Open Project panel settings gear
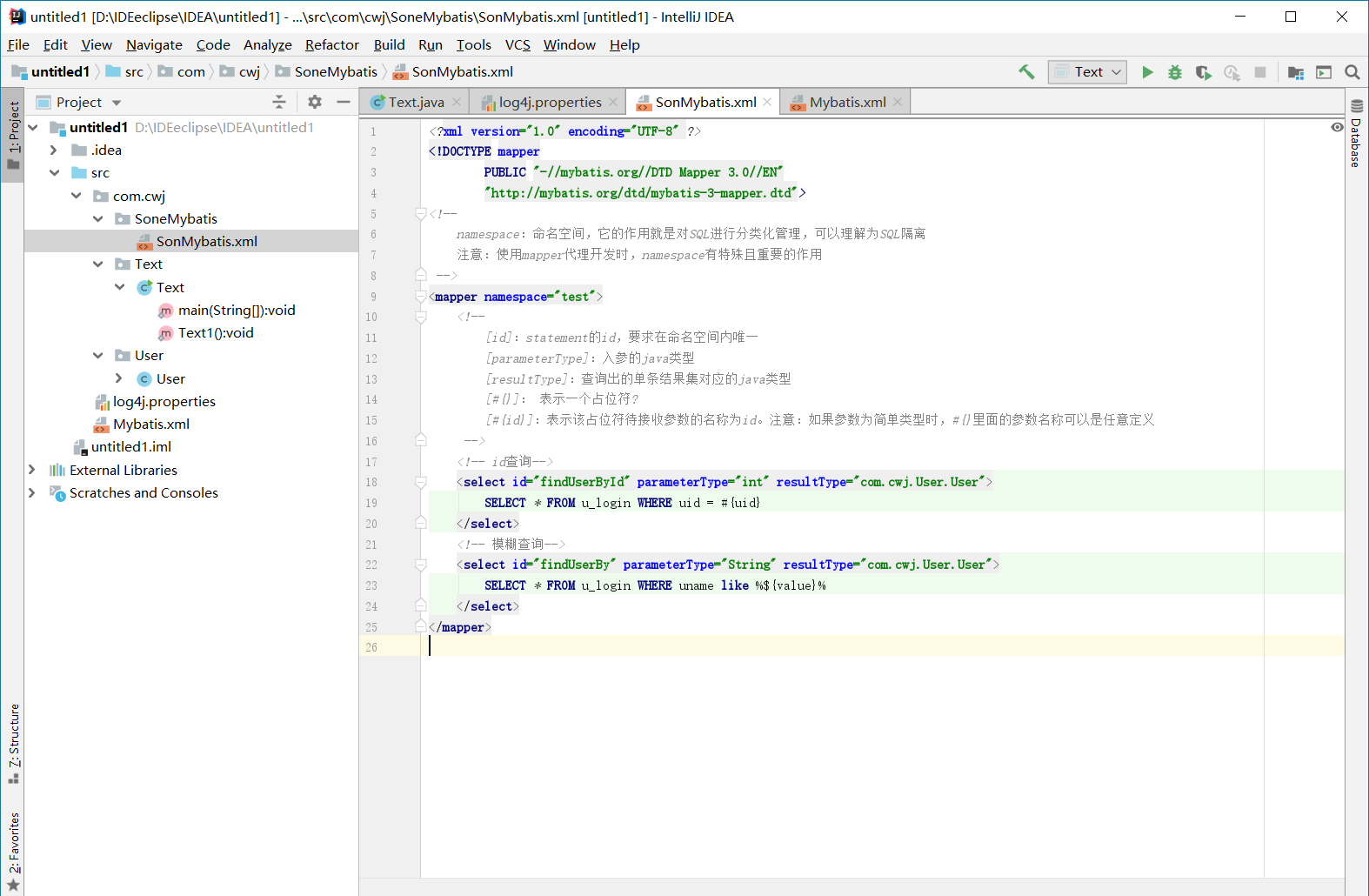Viewport: 1369px width, 896px height. [315, 102]
